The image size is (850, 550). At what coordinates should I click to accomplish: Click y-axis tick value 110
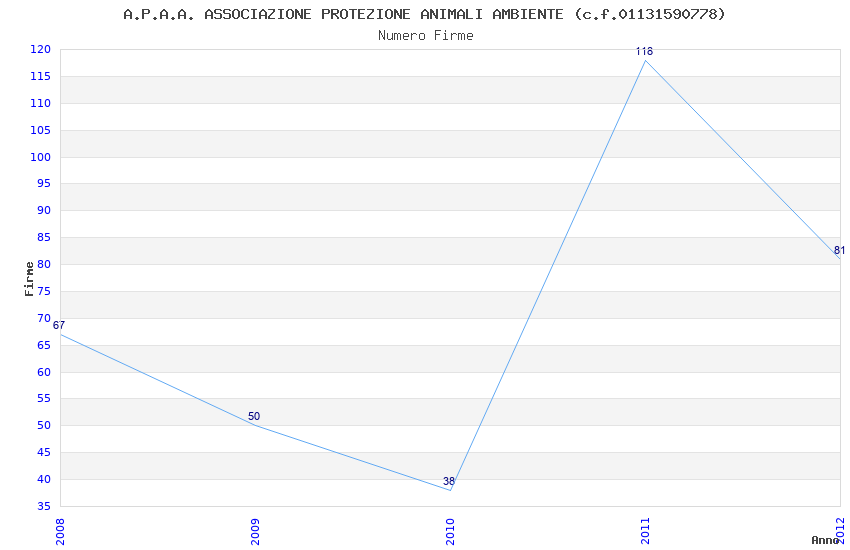tap(40, 103)
